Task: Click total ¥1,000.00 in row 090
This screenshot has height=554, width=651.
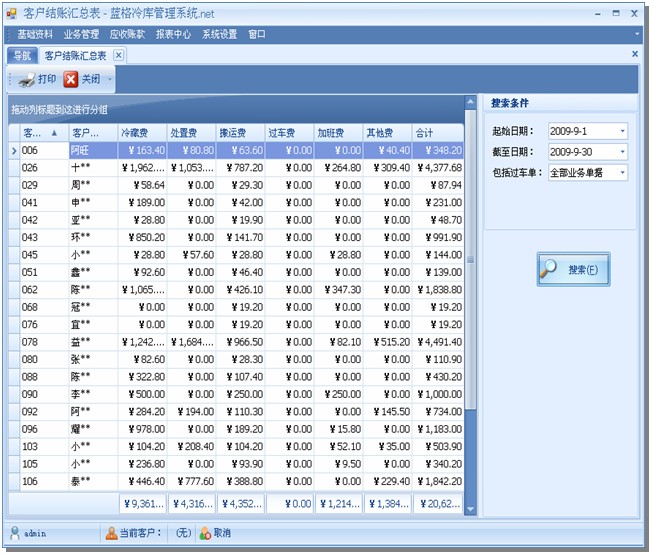Action: click(438, 395)
